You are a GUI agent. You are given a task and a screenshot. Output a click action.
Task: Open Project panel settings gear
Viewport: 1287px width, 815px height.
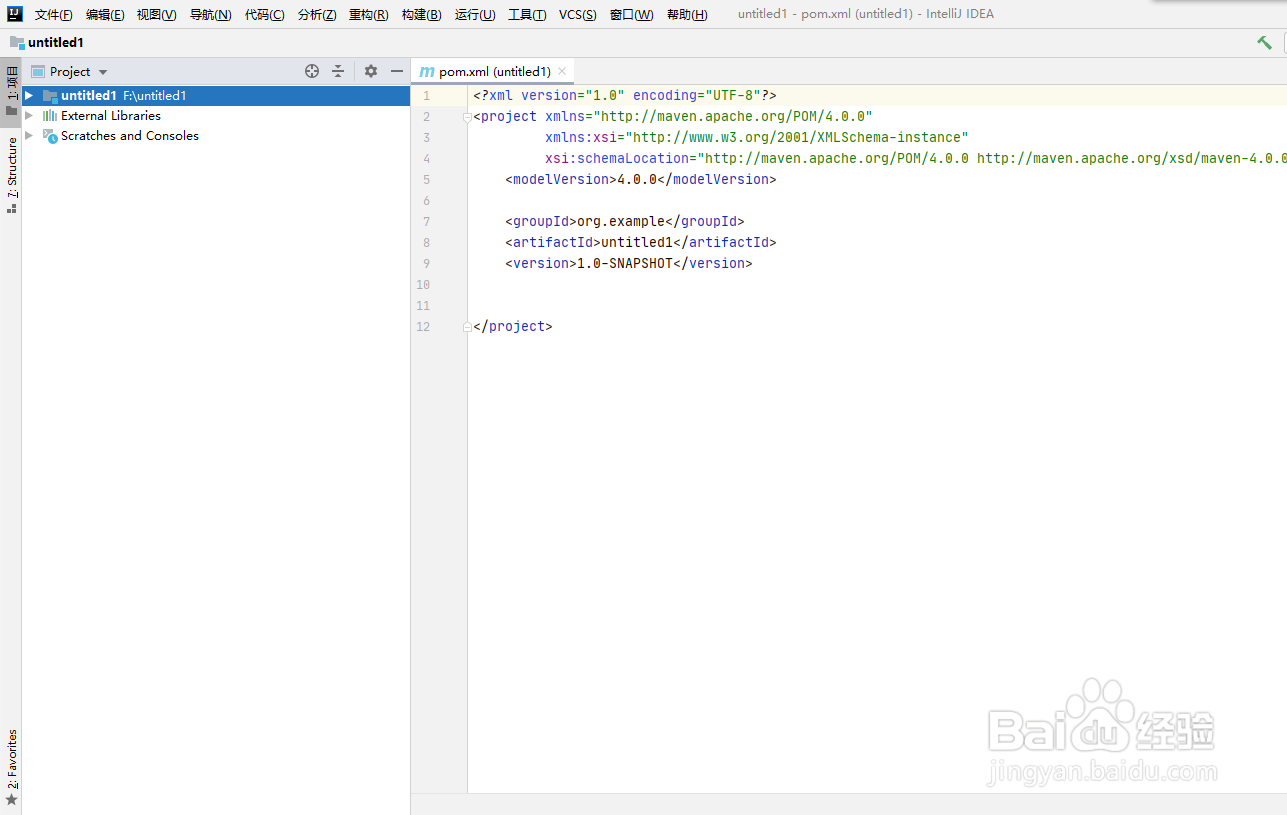tap(371, 71)
